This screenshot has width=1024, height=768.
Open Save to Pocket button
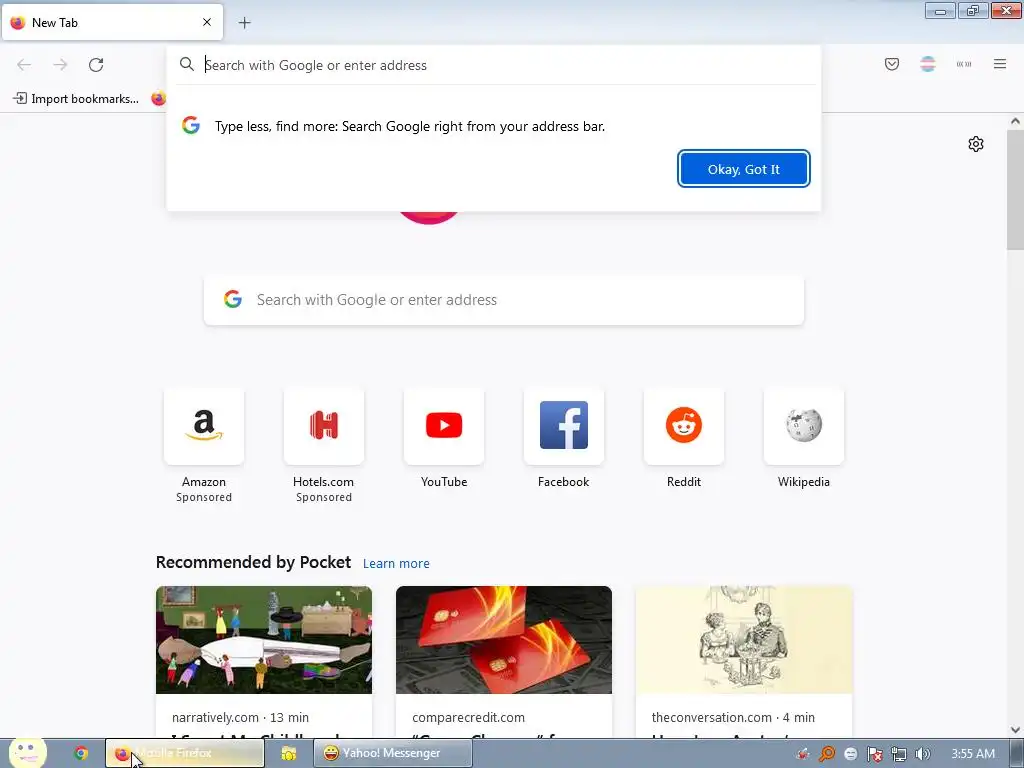click(891, 64)
